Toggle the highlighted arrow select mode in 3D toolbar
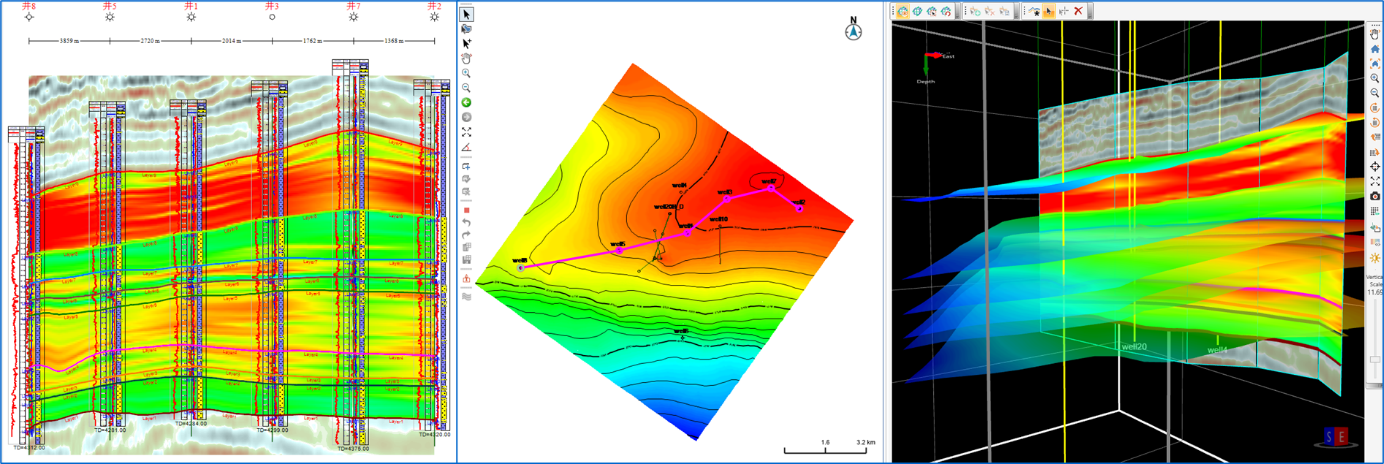The height and width of the screenshot is (464, 1384). click(x=1048, y=11)
